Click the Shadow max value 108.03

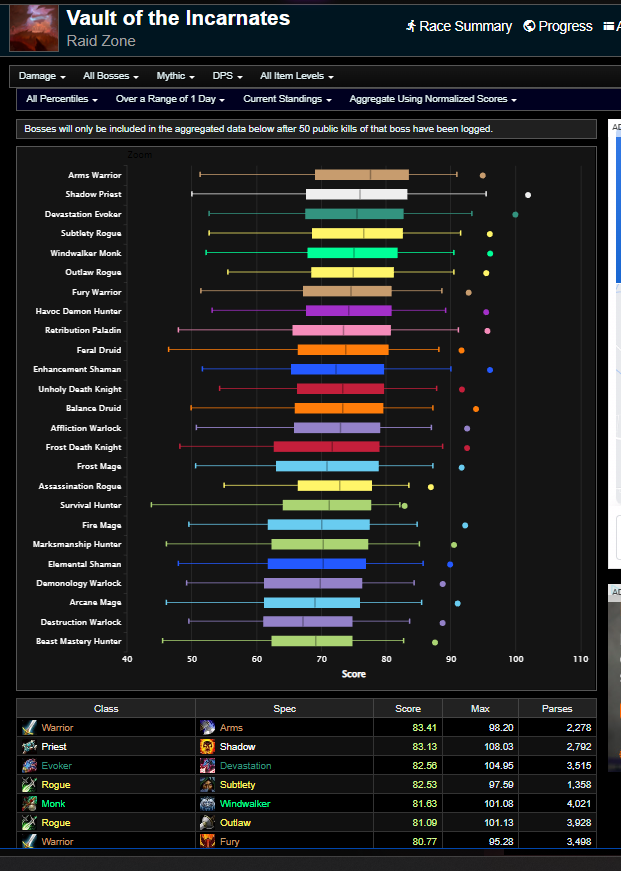tap(499, 747)
